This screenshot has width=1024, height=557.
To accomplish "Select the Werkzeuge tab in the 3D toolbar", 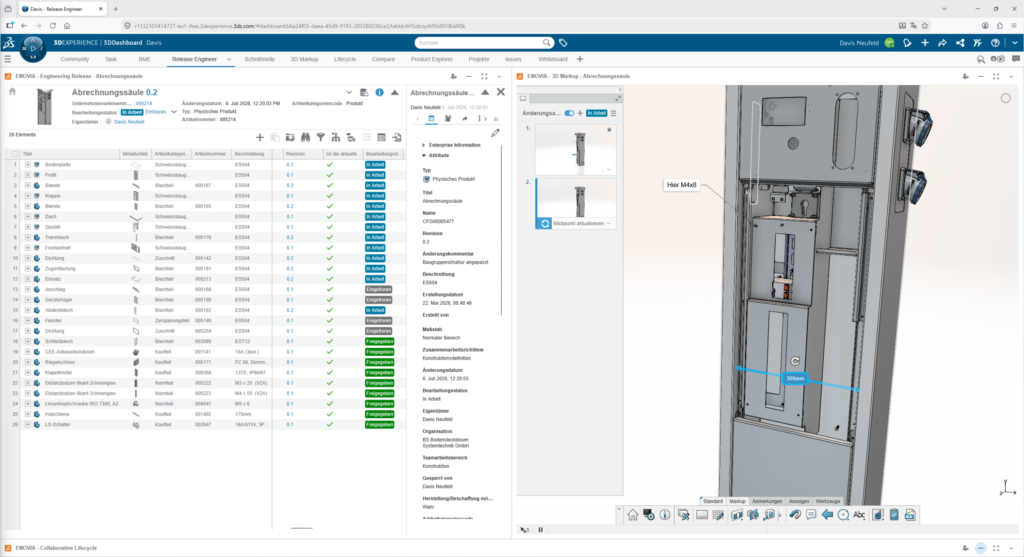I will click(828, 501).
